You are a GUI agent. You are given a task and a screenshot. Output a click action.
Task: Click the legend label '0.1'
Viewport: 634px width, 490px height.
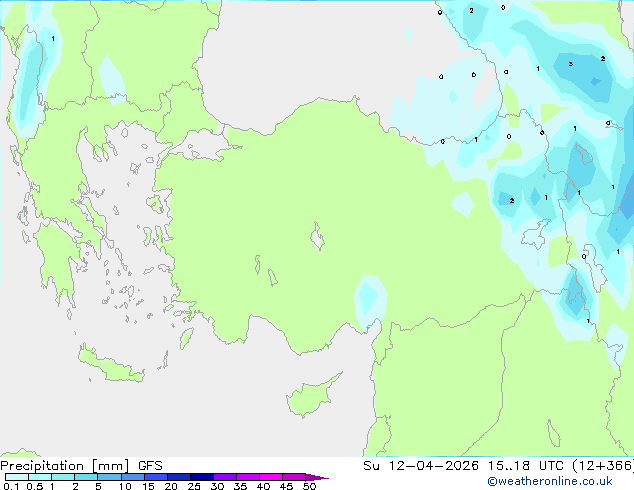coord(11,486)
